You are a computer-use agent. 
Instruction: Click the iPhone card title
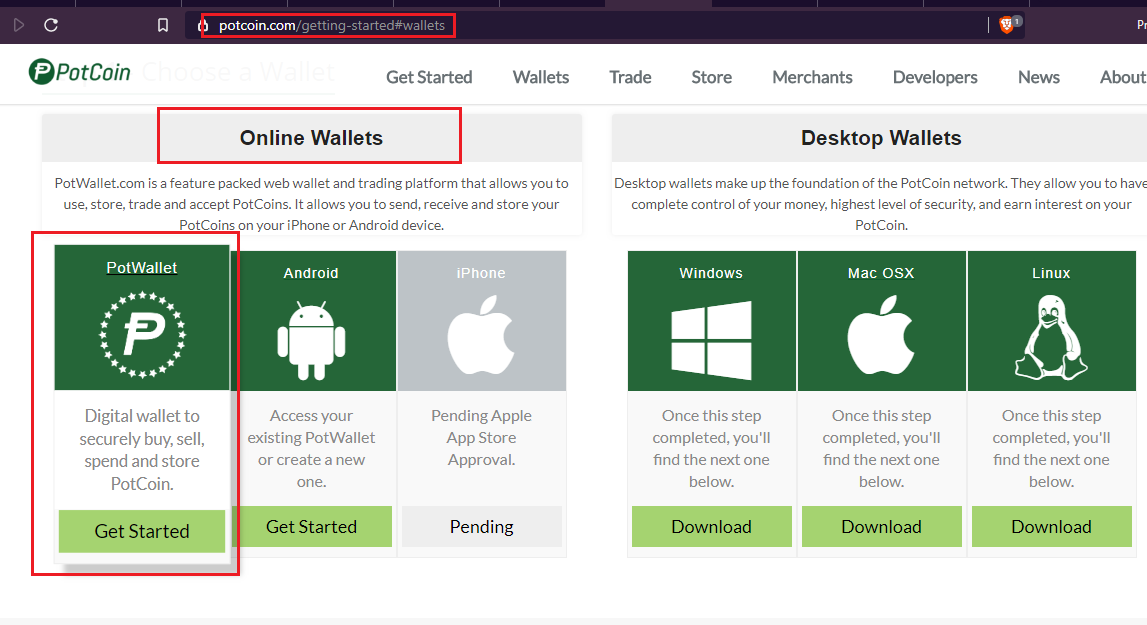(481, 273)
